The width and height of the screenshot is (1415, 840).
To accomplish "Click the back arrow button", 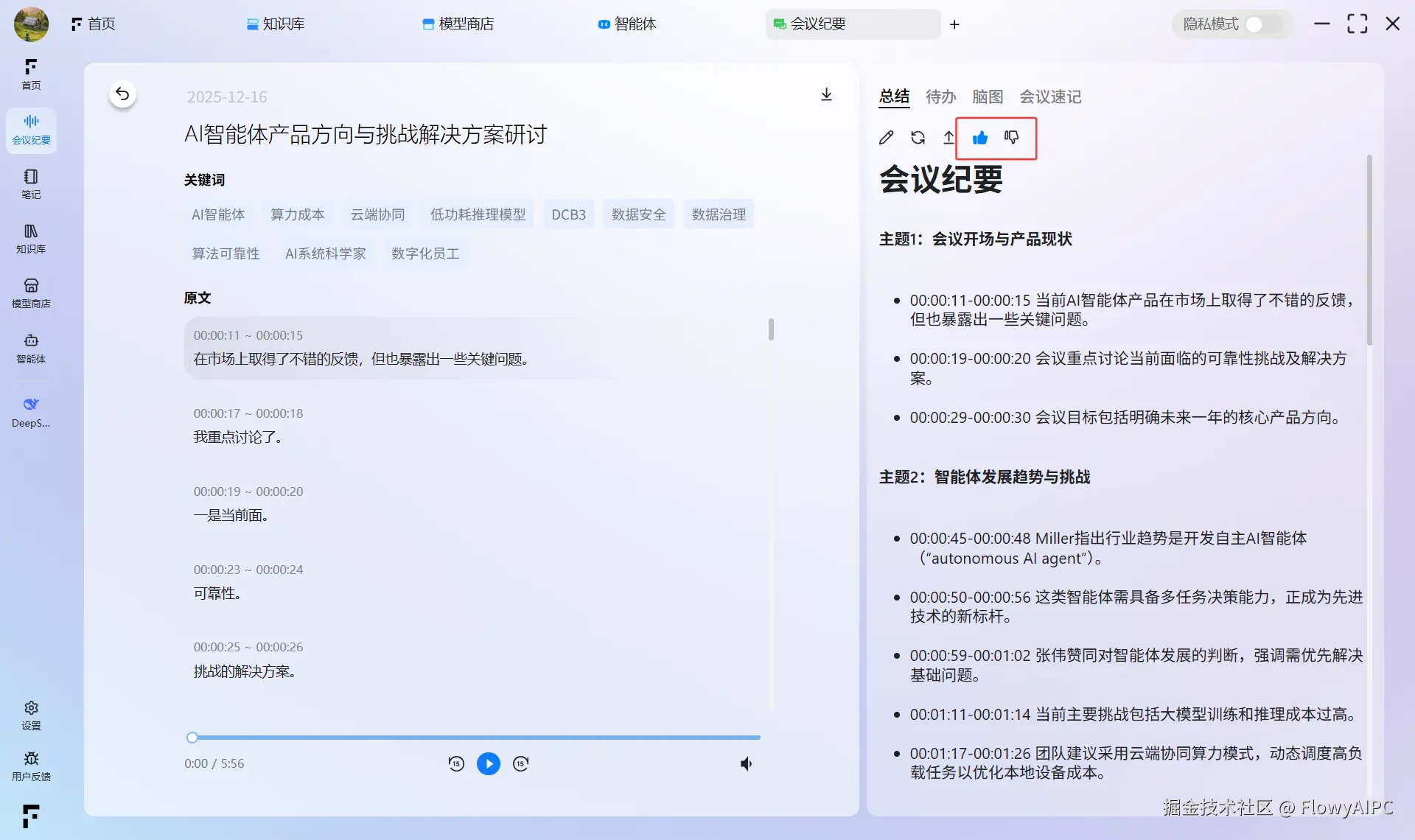I will 122,94.
